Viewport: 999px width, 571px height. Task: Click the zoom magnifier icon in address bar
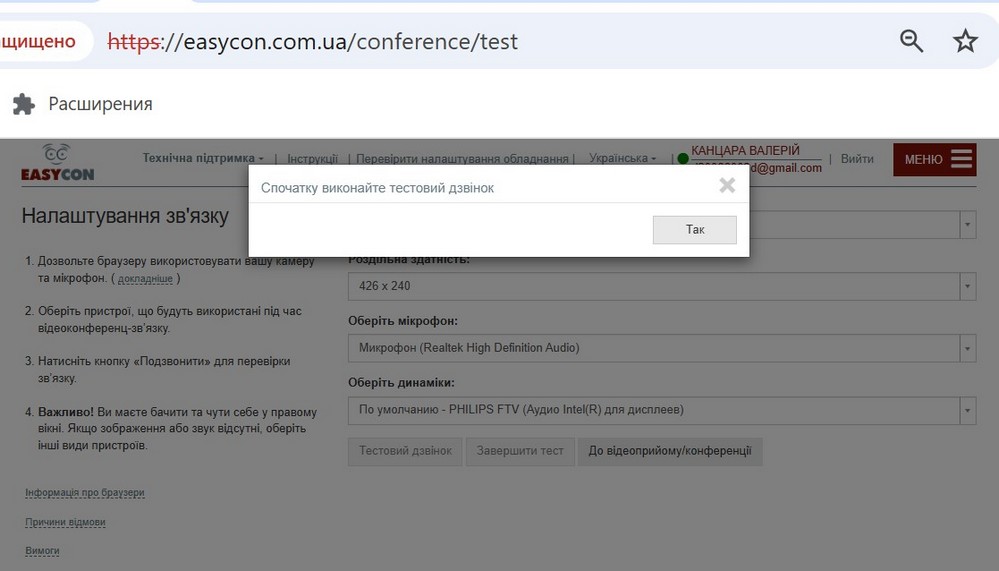point(911,41)
